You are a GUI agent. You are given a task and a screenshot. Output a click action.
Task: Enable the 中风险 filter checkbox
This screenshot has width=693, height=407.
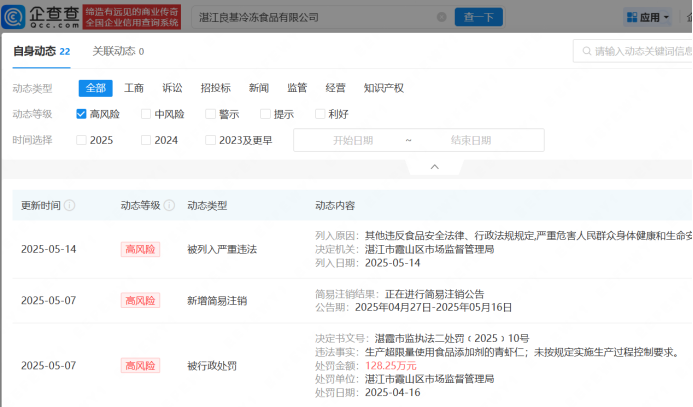(146, 114)
